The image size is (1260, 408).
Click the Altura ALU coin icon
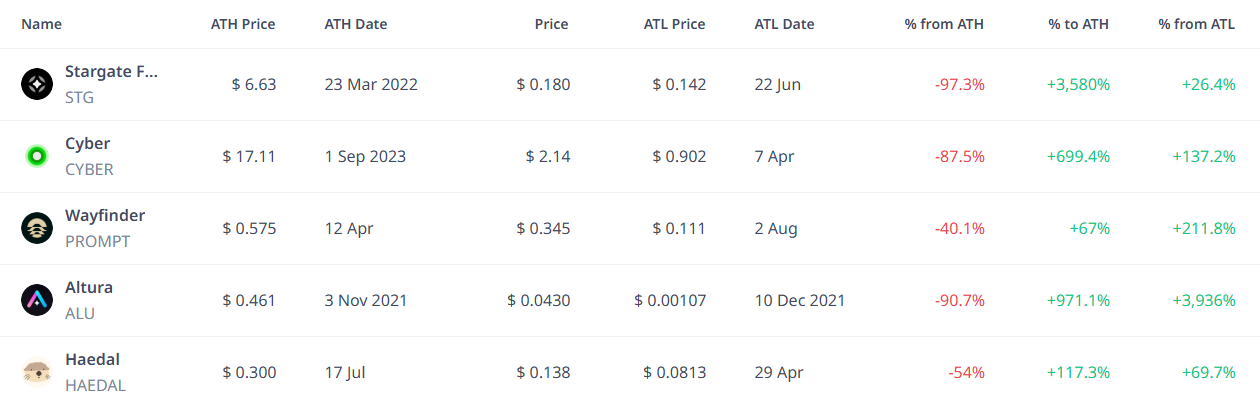coord(37,300)
